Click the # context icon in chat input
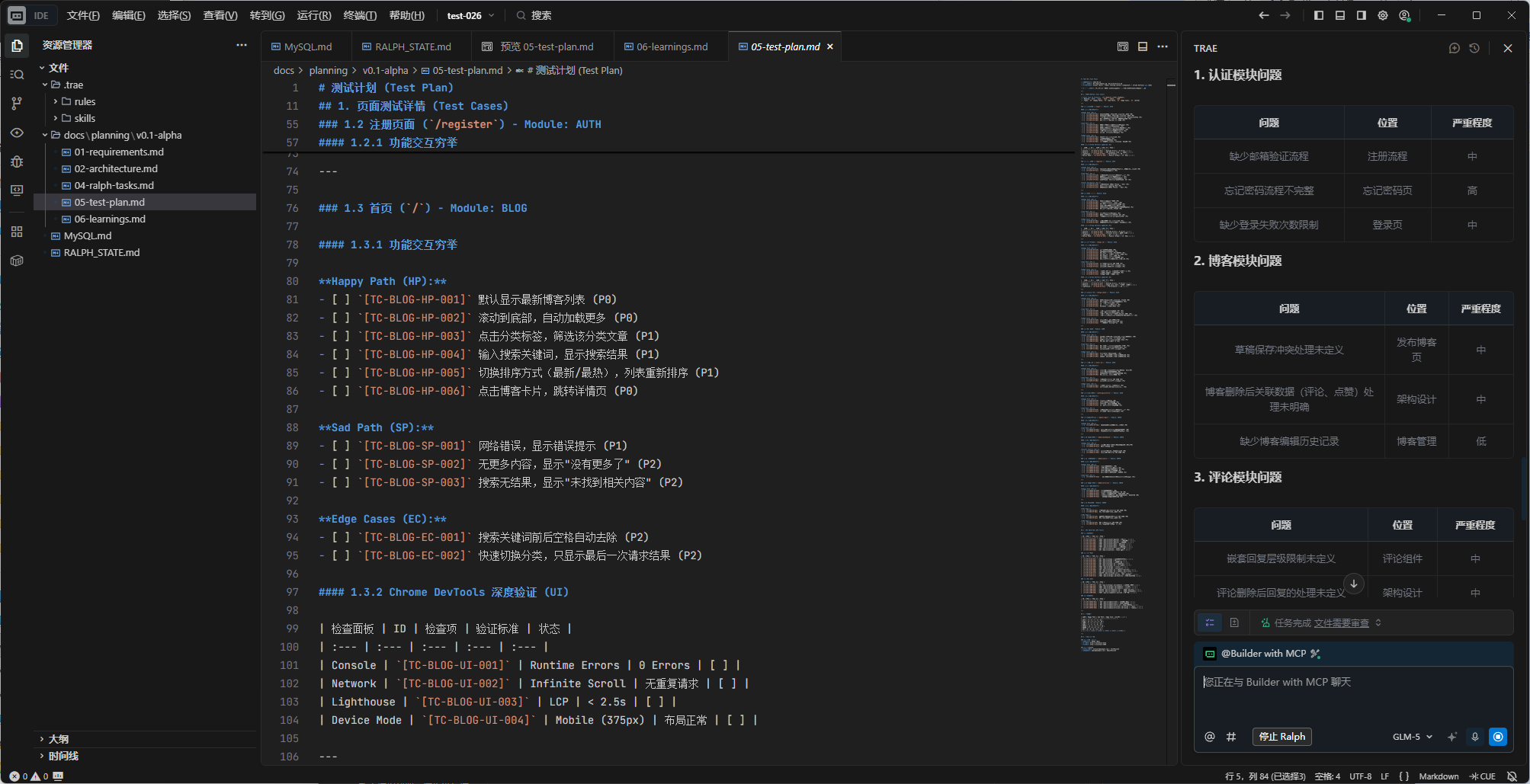This screenshot has width=1530, height=784. (1230, 737)
